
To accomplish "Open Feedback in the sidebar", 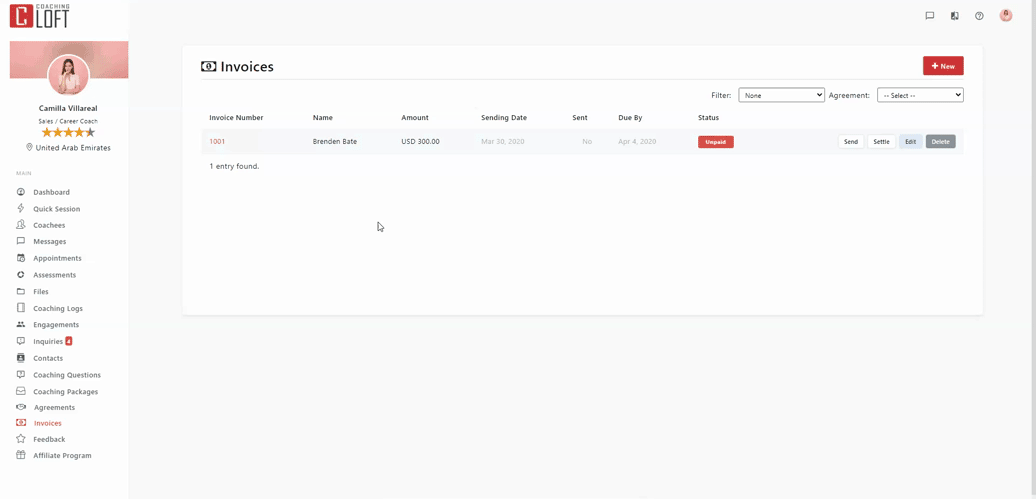I will click(50, 440).
